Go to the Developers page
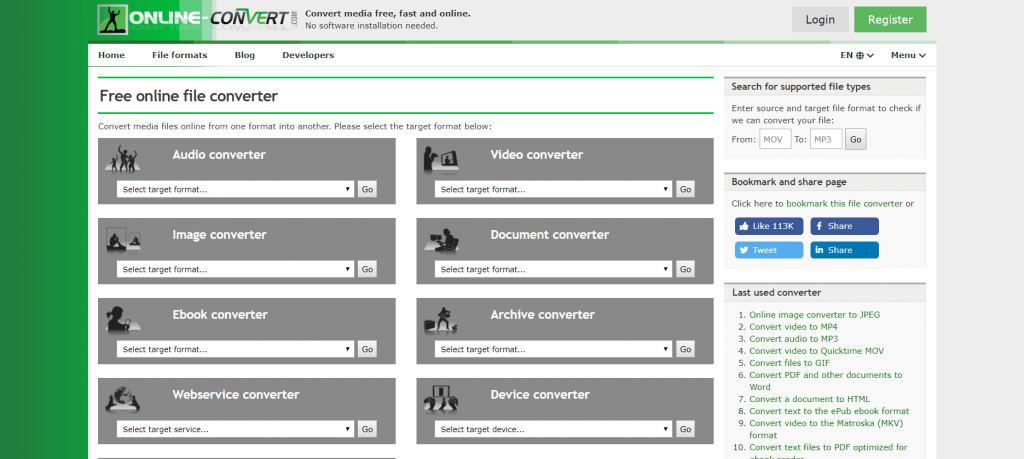1024x459 pixels. coord(308,55)
